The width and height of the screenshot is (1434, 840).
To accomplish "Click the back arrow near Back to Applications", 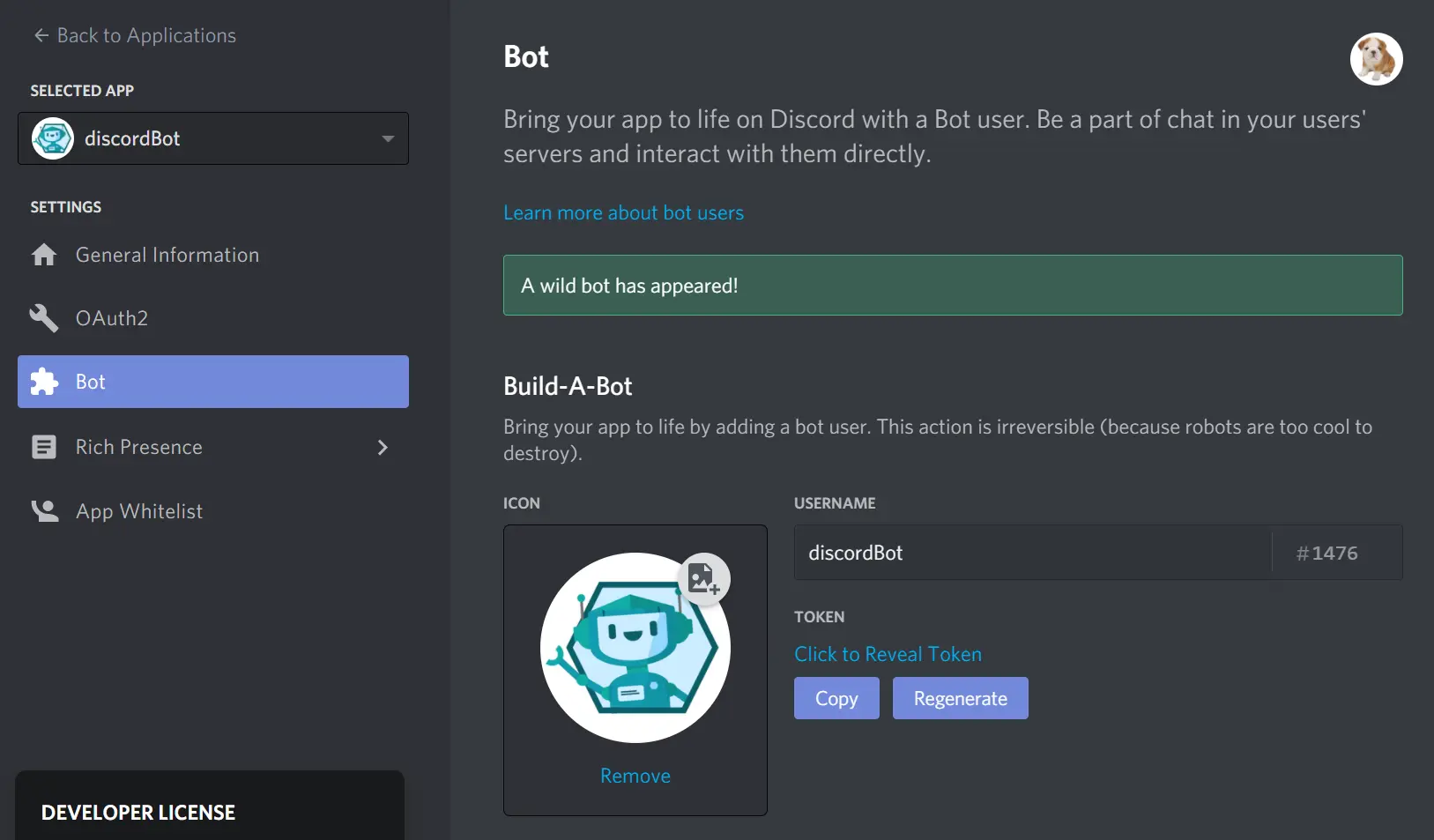I will click(40, 34).
